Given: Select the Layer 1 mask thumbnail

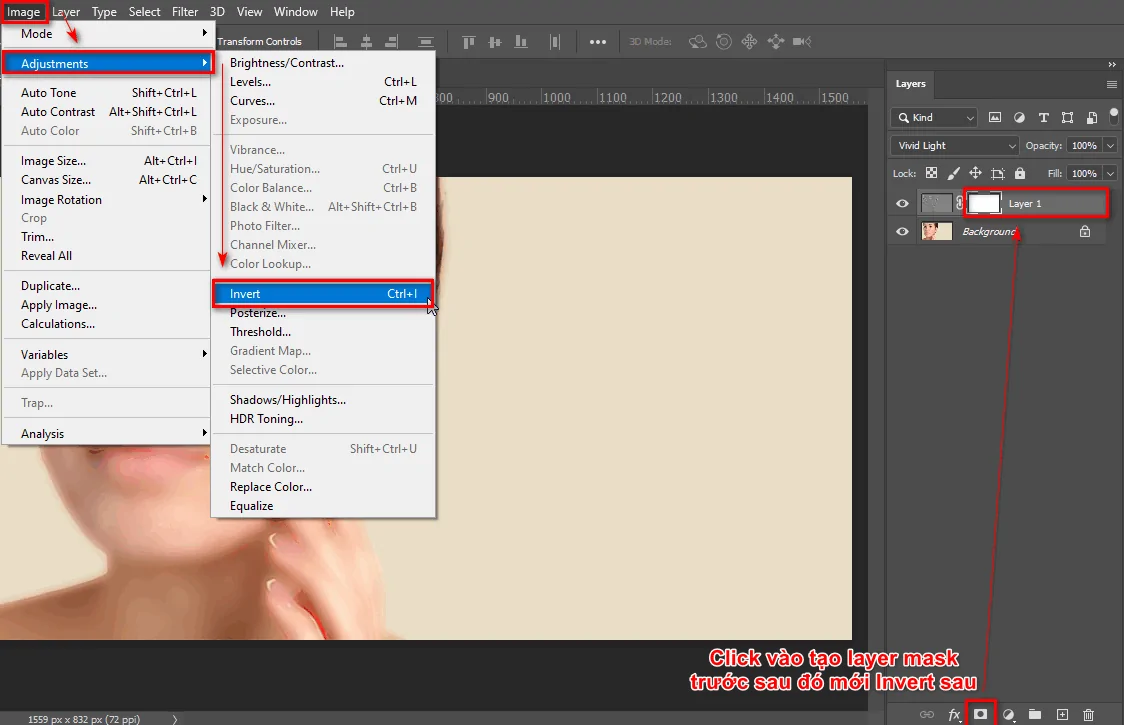Looking at the screenshot, I should [x=985, y=203].
